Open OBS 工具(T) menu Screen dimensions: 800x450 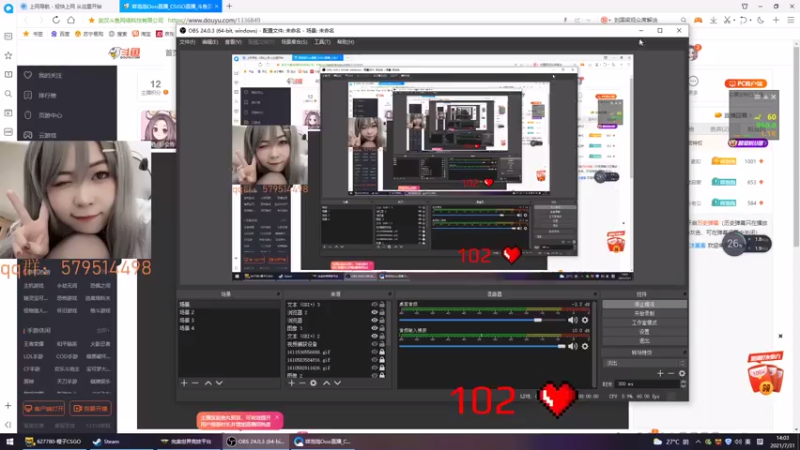click(x=322, y=42)
